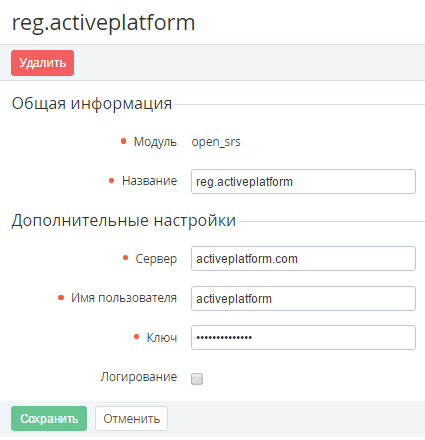Click the Общая информация section heading

pyautogui.click(x=92, y=104)
